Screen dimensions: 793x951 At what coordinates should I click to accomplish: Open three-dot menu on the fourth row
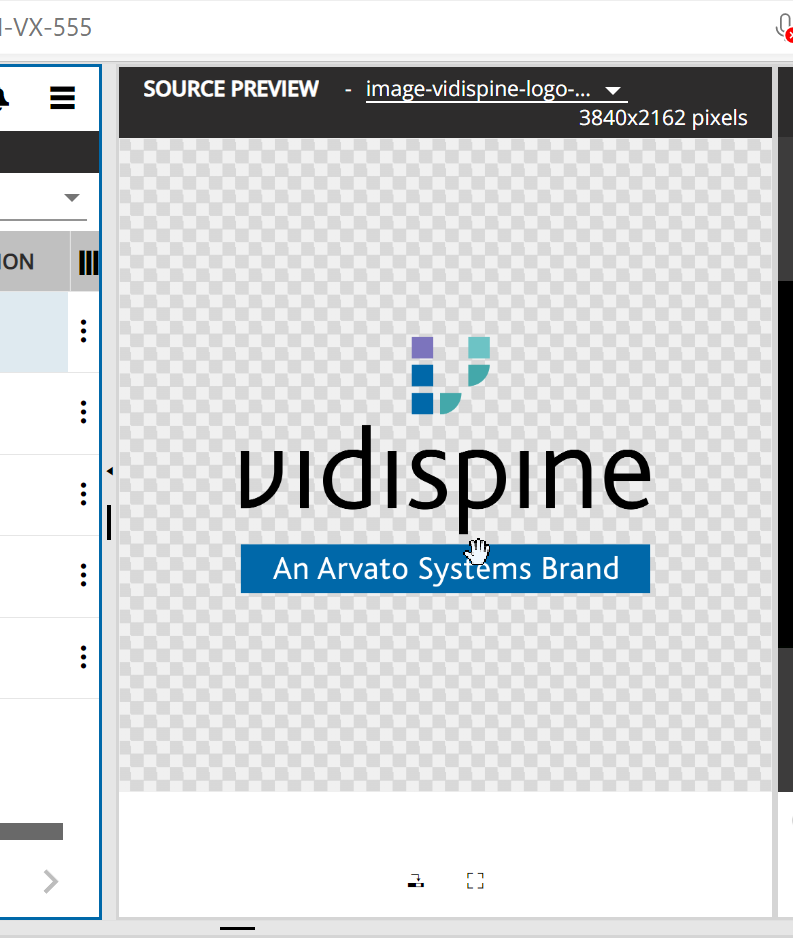[x=83, y=575]
